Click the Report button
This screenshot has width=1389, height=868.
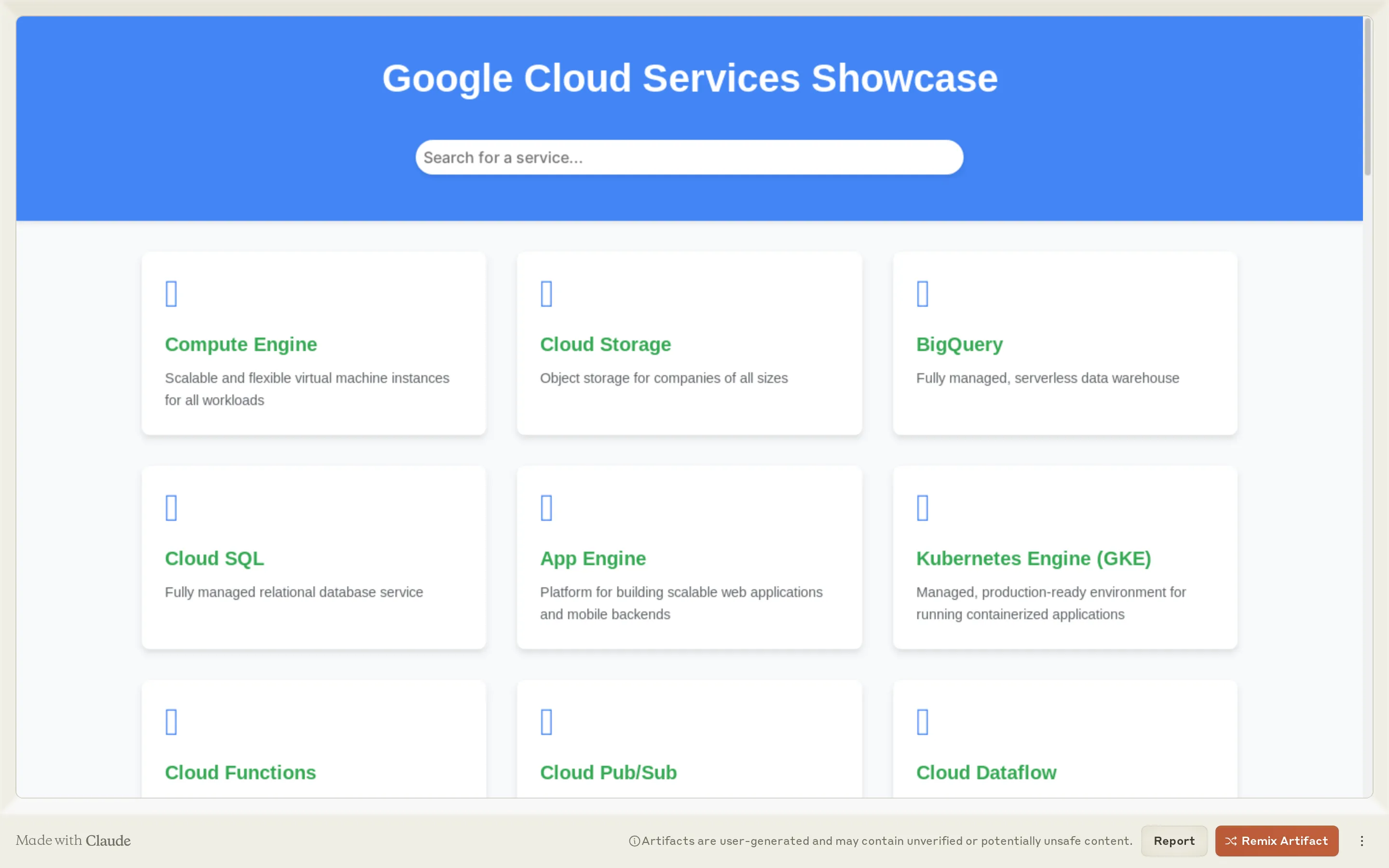click(1173, 841)
